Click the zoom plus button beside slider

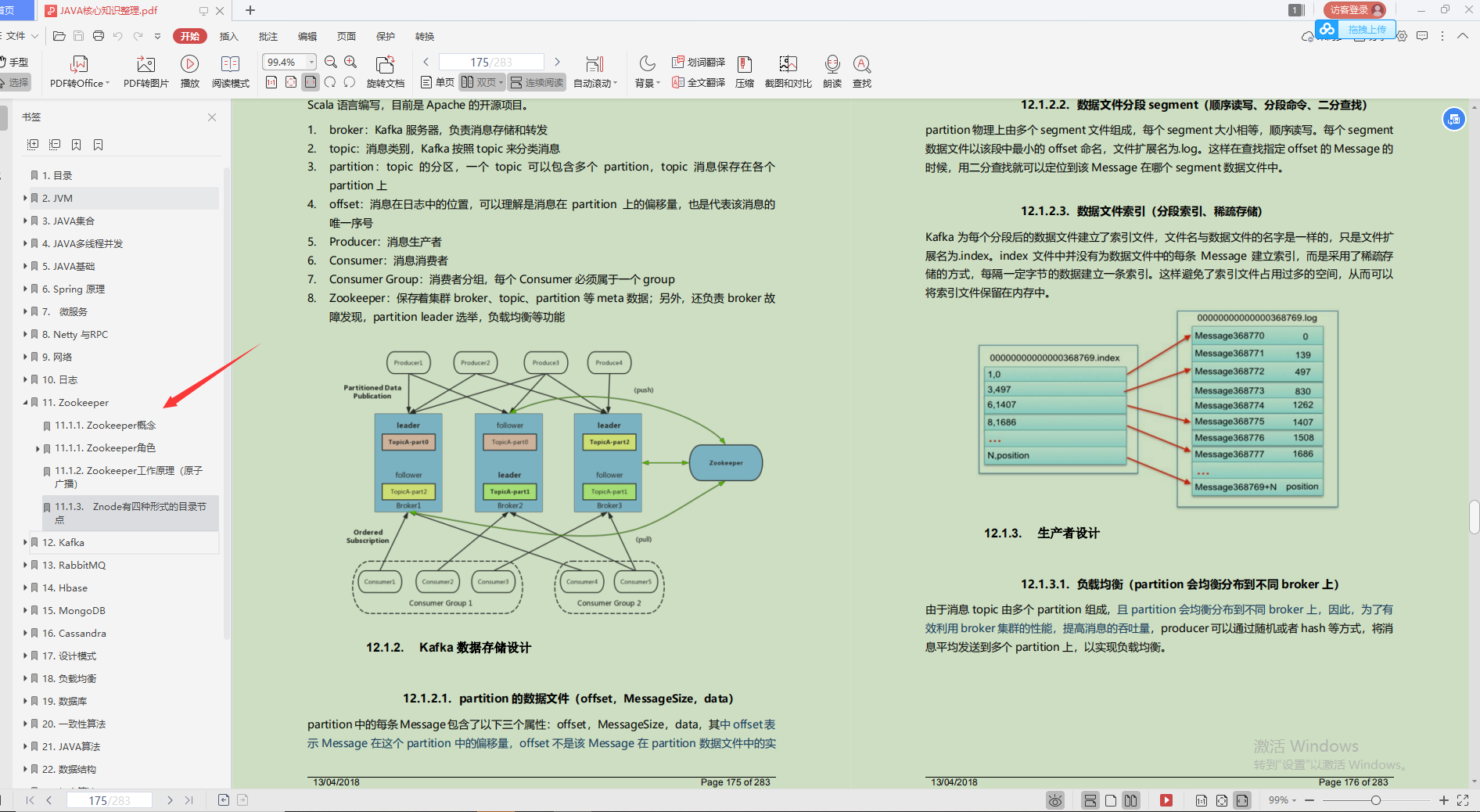click(1444, 800)
